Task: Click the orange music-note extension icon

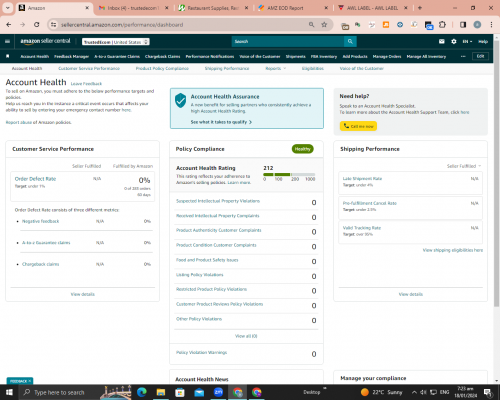Action: (386, 25)
